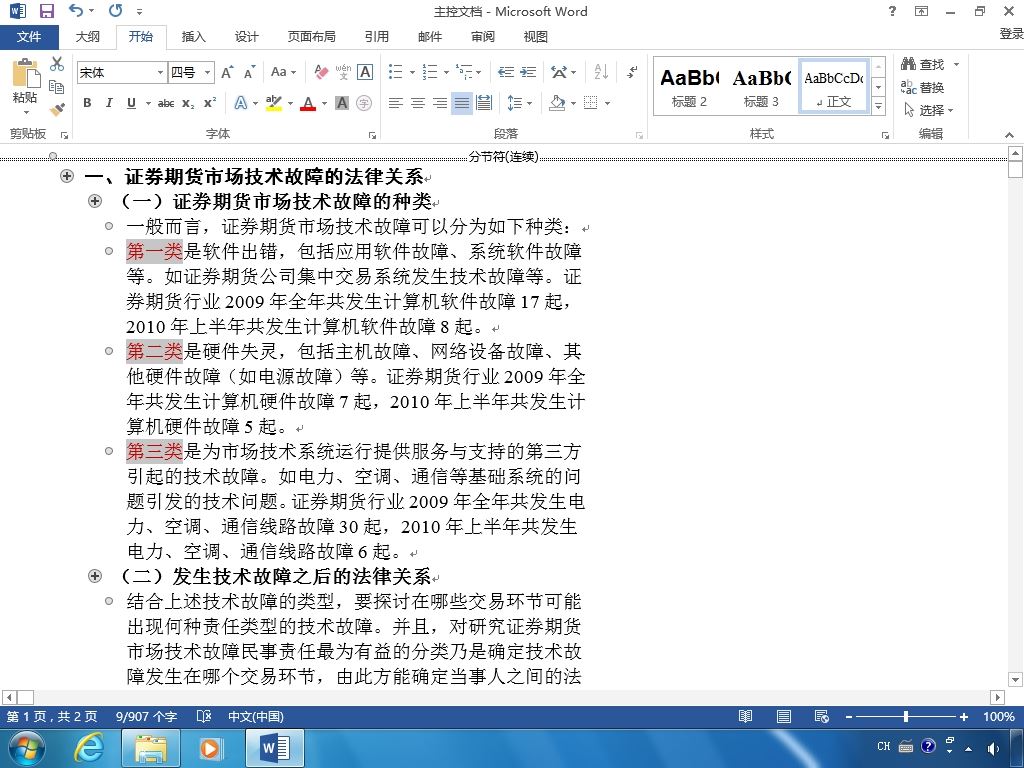Screen dimensions: 1024x768
Task: Switch to the 插入 tab
Action: (x=193, y=37)
